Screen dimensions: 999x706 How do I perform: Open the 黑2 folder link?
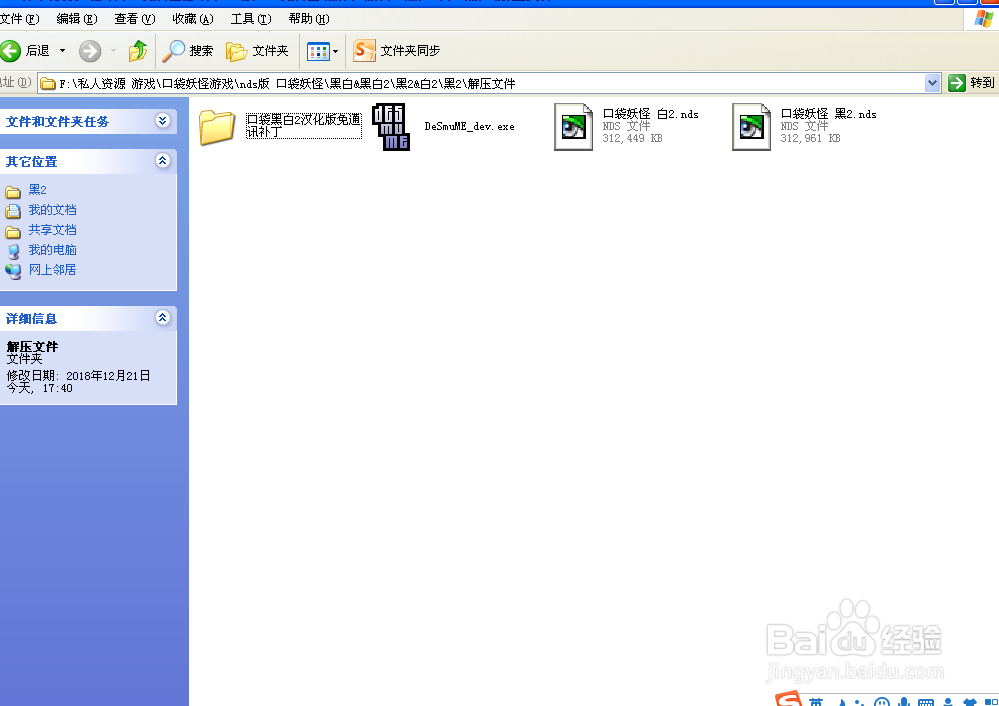pos(38,190)
